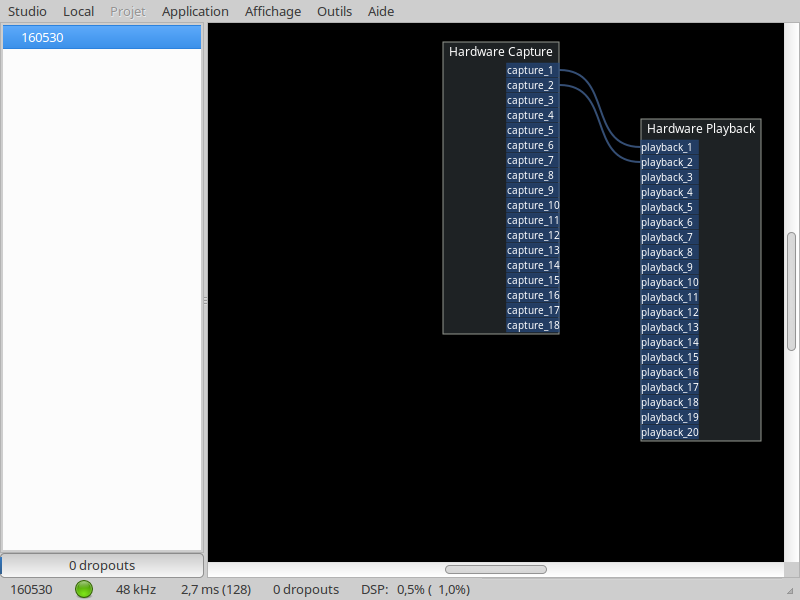Image resolution: width=800 pixels, height=600 pixels.
Task: Open the Aide menu
Action: click(381, 11)
